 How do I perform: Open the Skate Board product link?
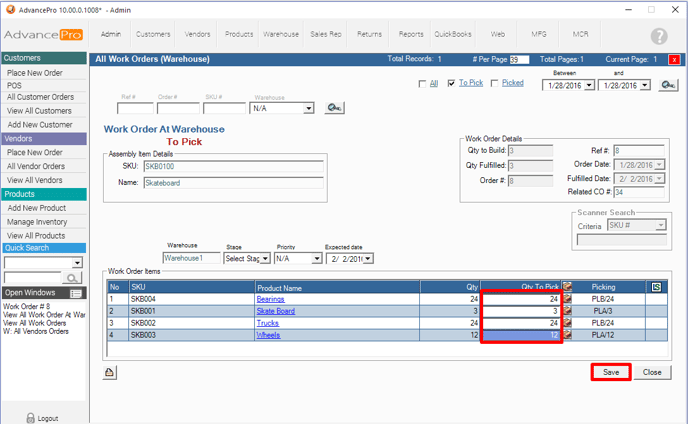[x=275, y=311]
